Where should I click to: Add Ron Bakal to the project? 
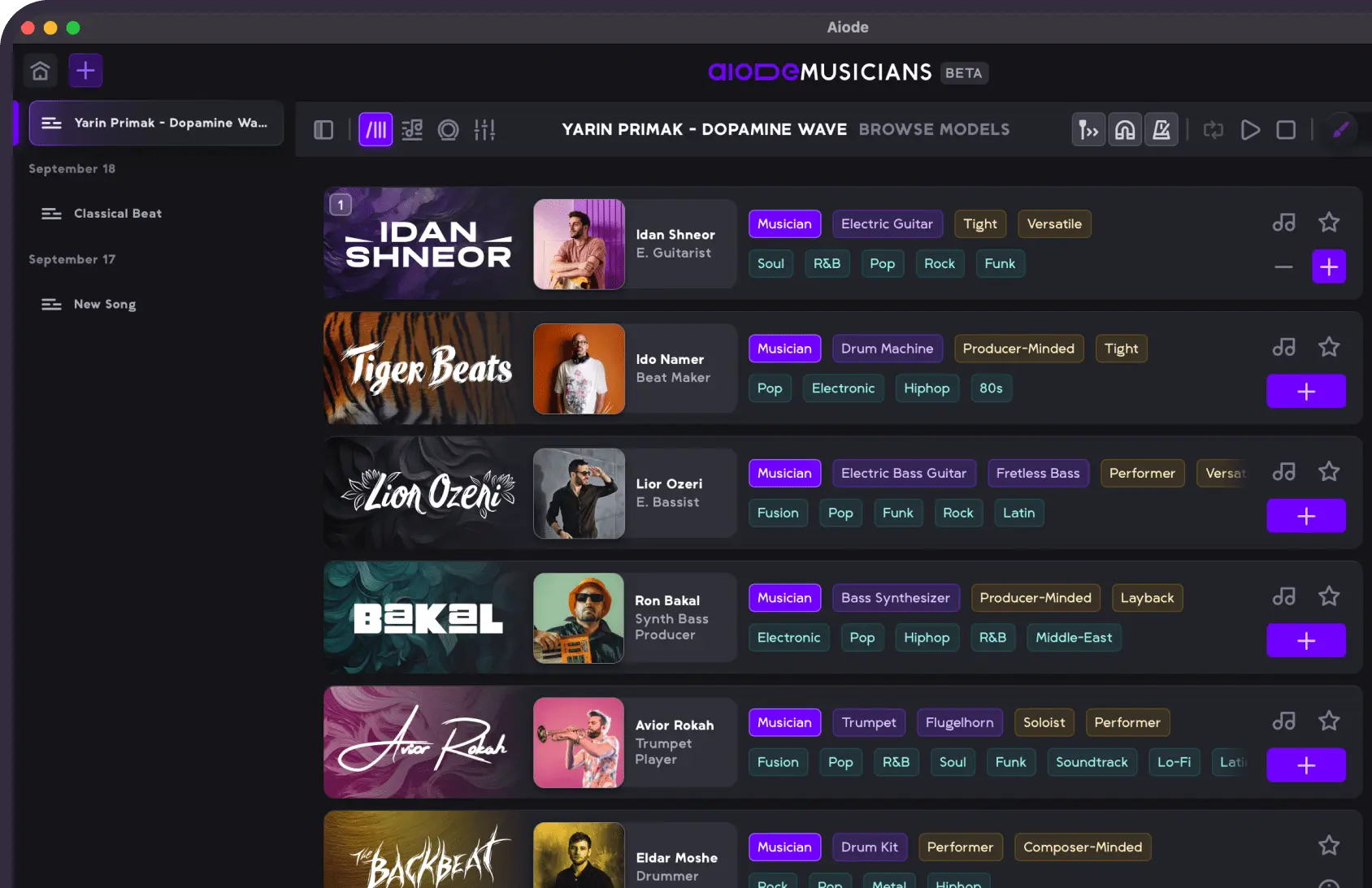coord(1306,641)
